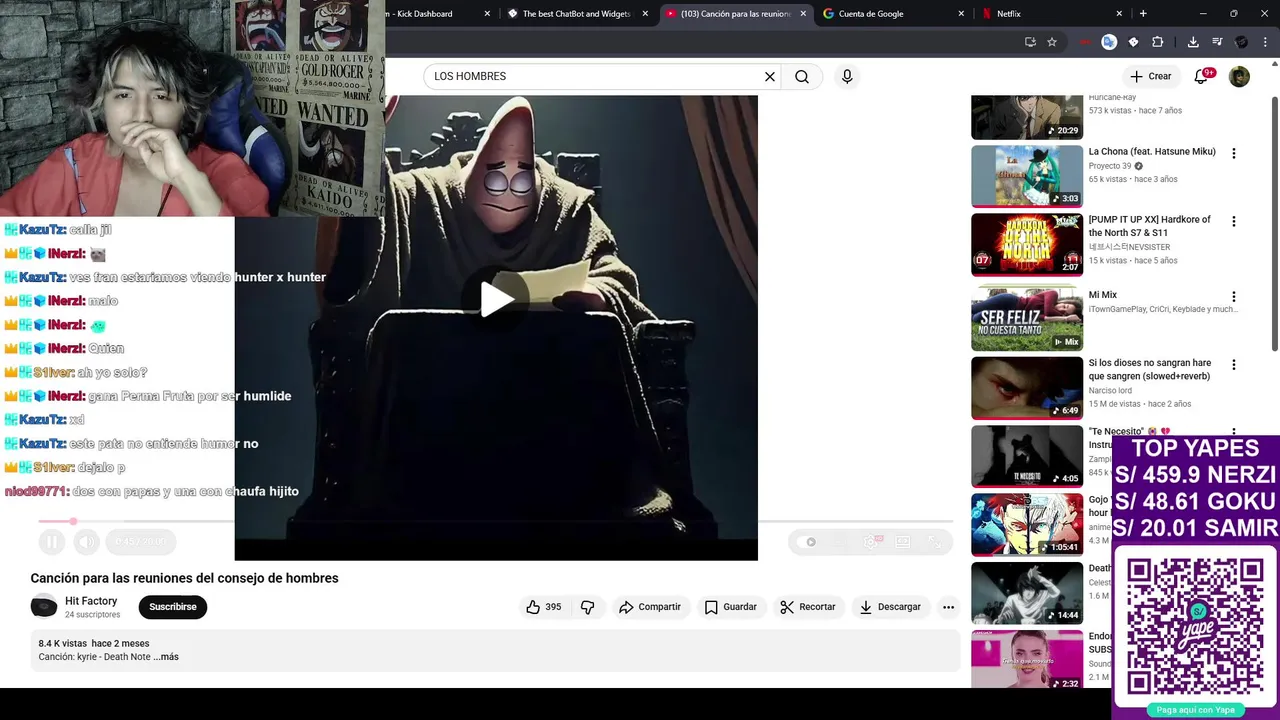Open the Crear menu
Screen dimensions: 1280x720
tap(1151, 77)
